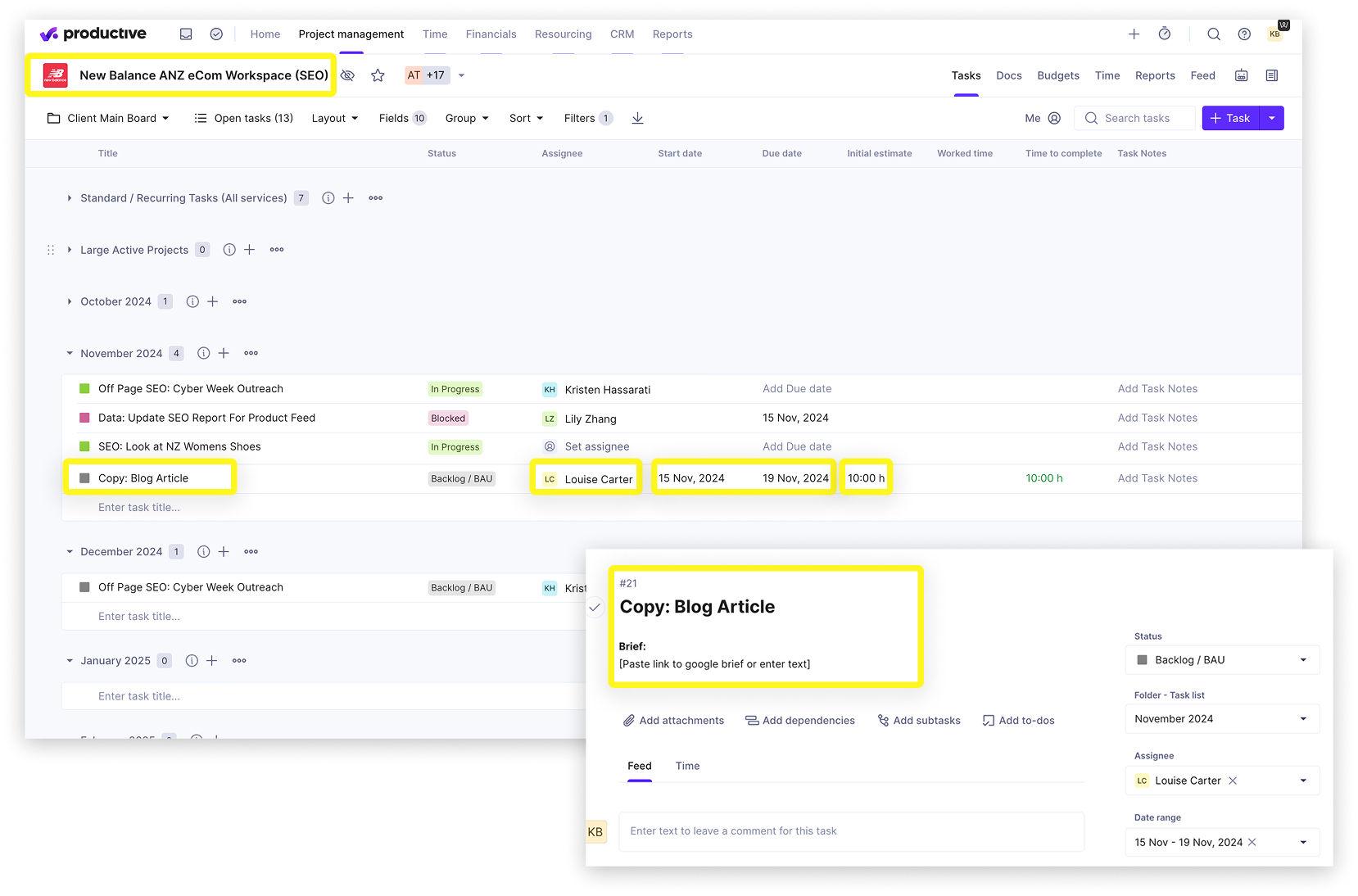Clear the 15 Nov - 19 Nov date range
This screenshot has width=1358, height=896.
(1252, 842)
